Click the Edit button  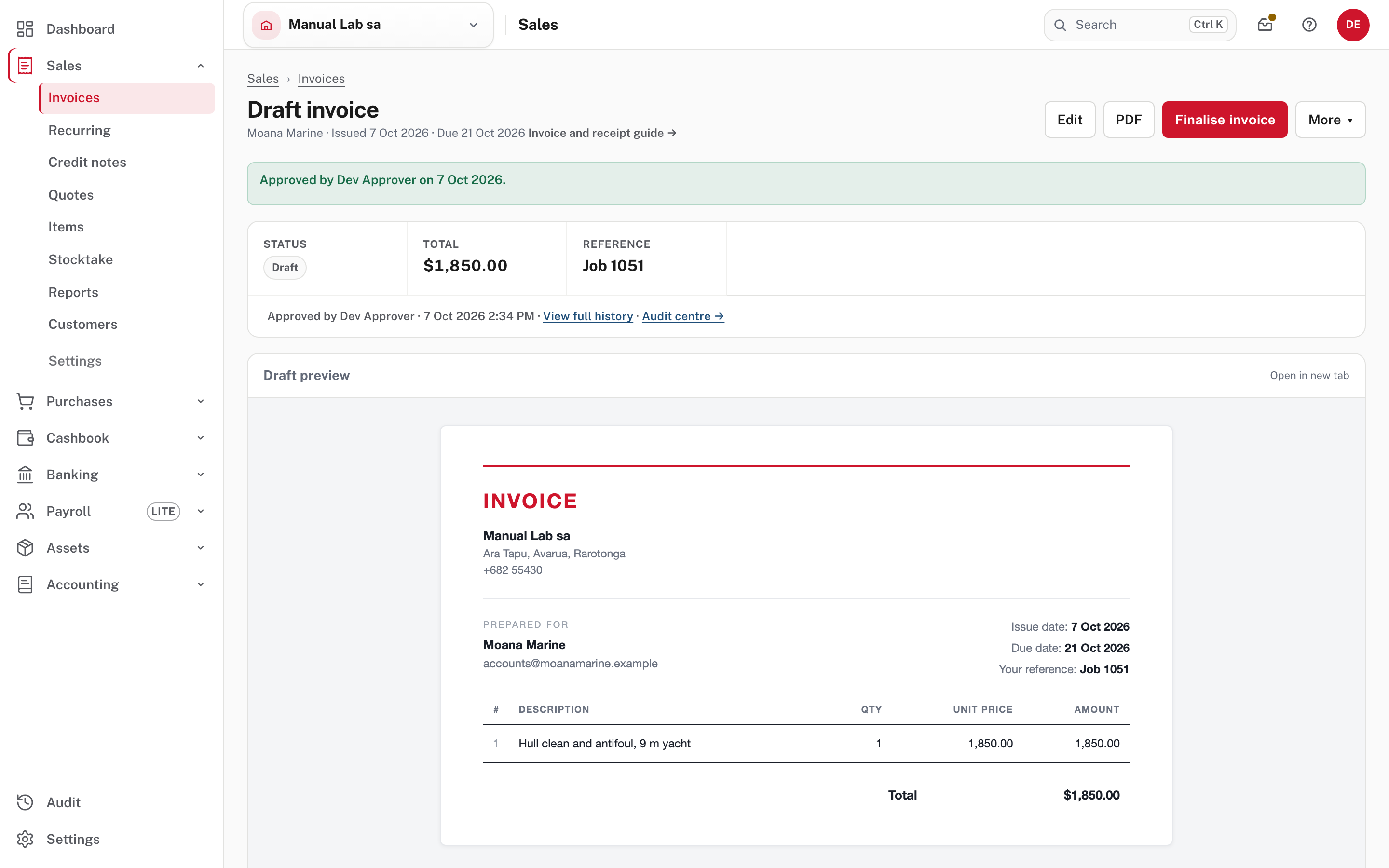(1070, 120)
